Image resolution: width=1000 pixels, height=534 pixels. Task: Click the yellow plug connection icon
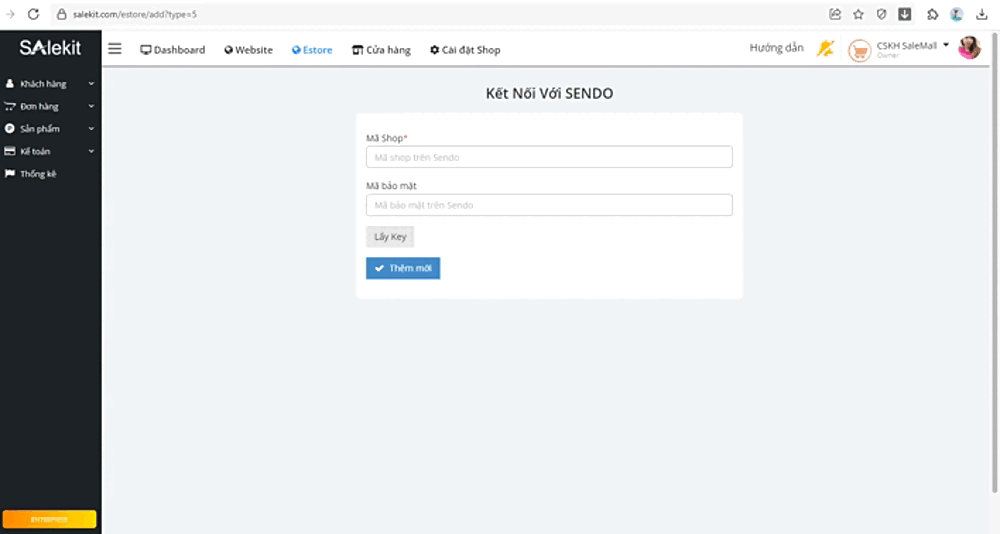[825, 48]
